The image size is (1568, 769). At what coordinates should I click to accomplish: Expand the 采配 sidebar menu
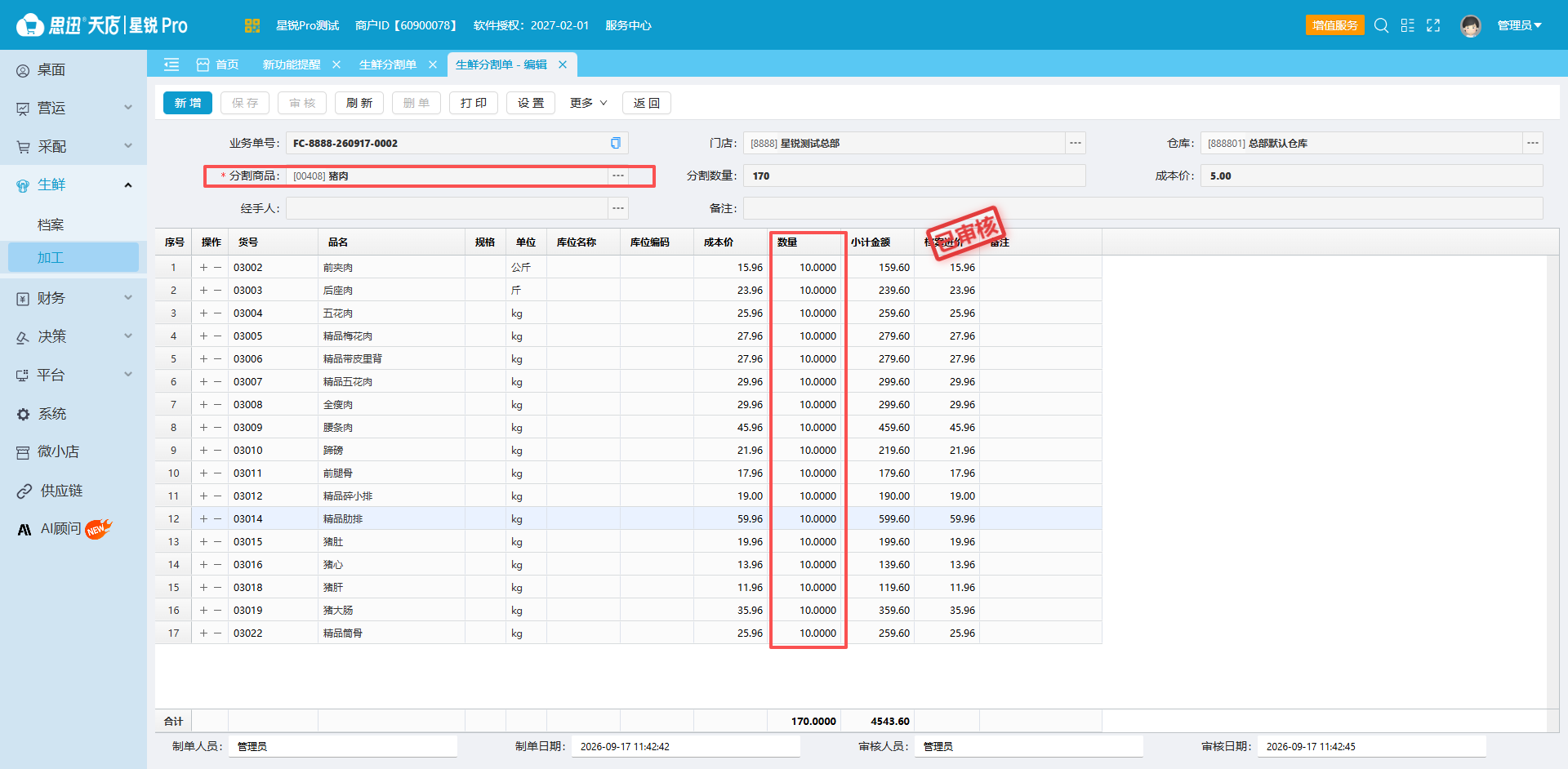point(73,146)
